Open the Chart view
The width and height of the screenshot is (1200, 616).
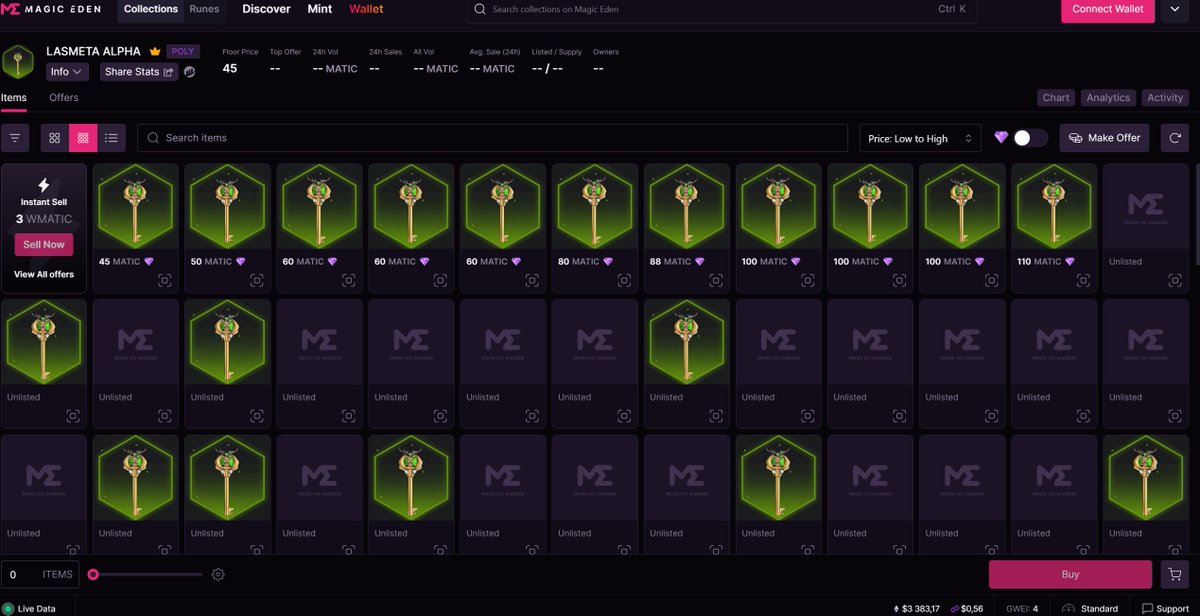click(1056, 98)
